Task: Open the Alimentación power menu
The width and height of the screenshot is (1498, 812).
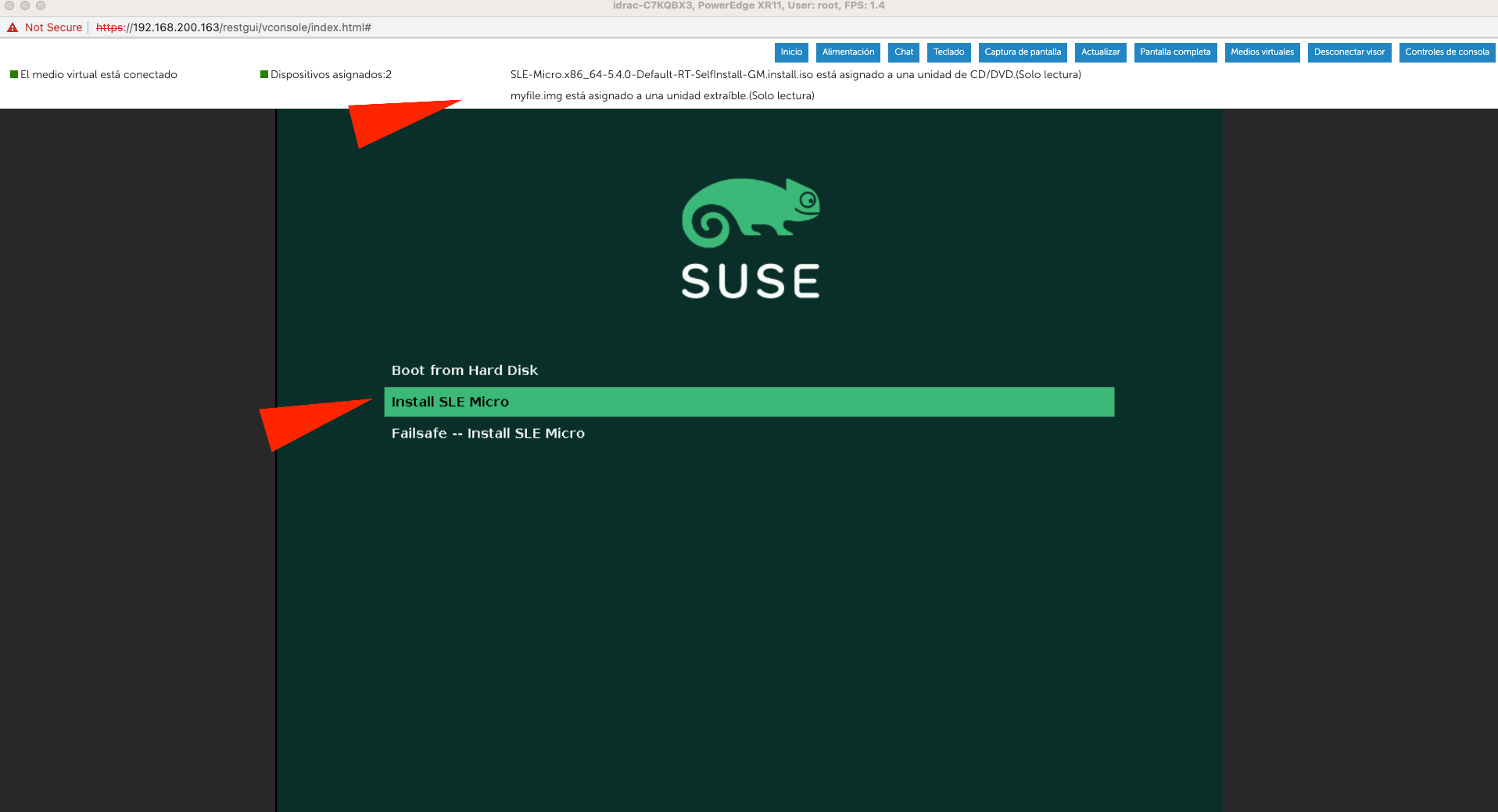Action: (x=848, y=52)
